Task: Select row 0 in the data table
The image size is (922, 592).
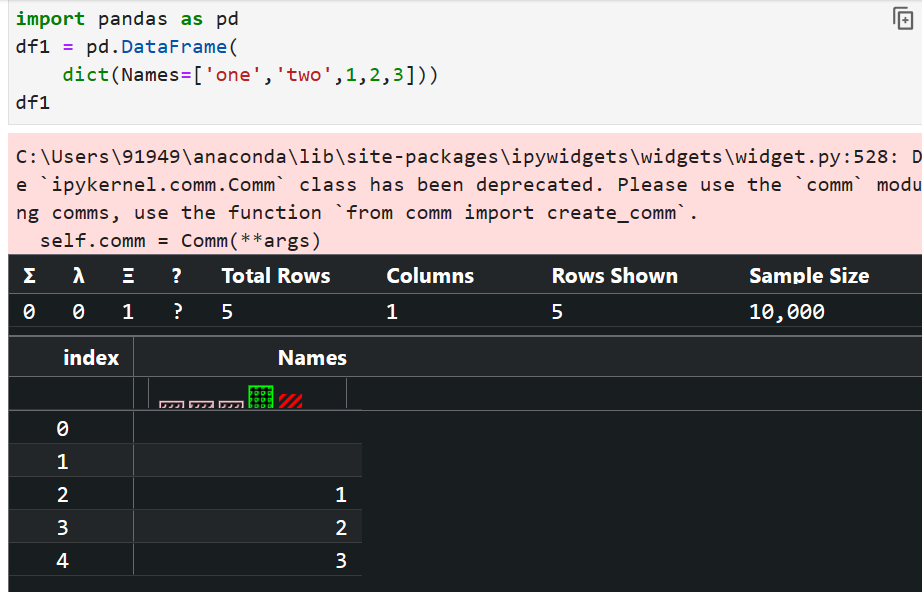Action: tap(63, 428)
